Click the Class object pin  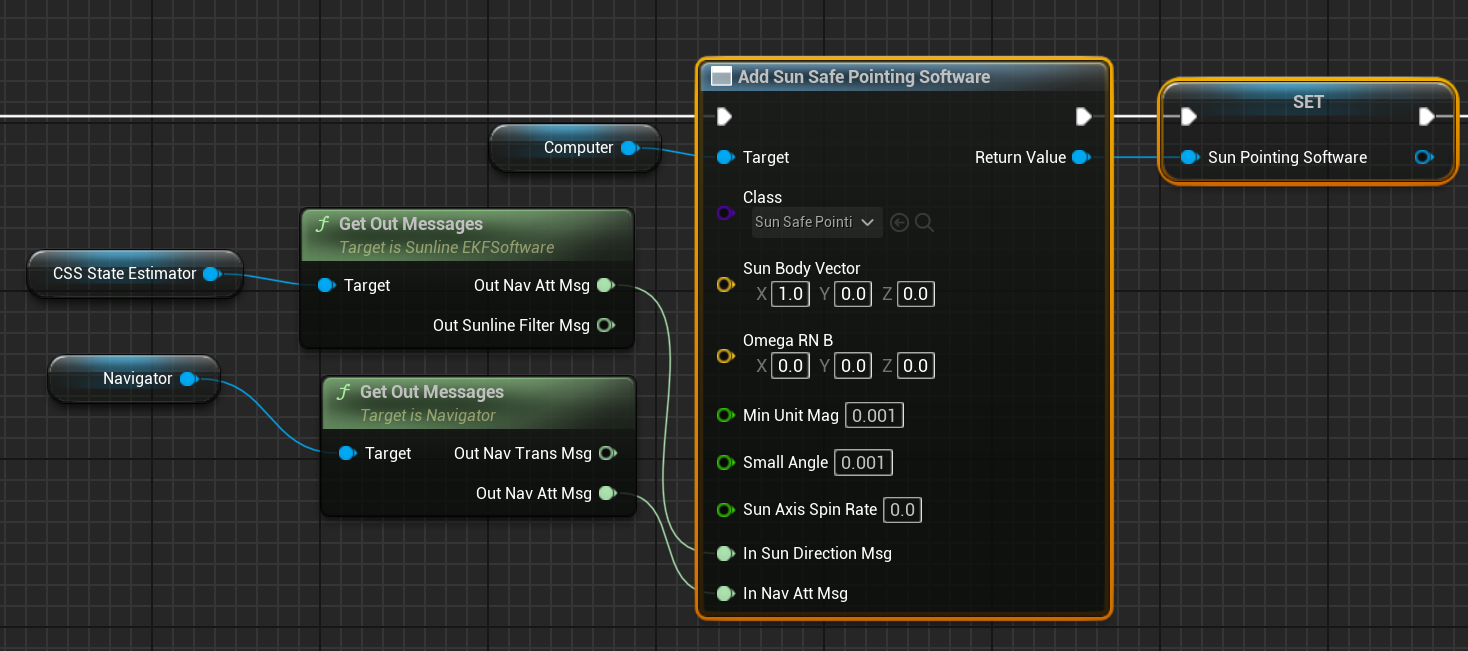click(725, 213)
